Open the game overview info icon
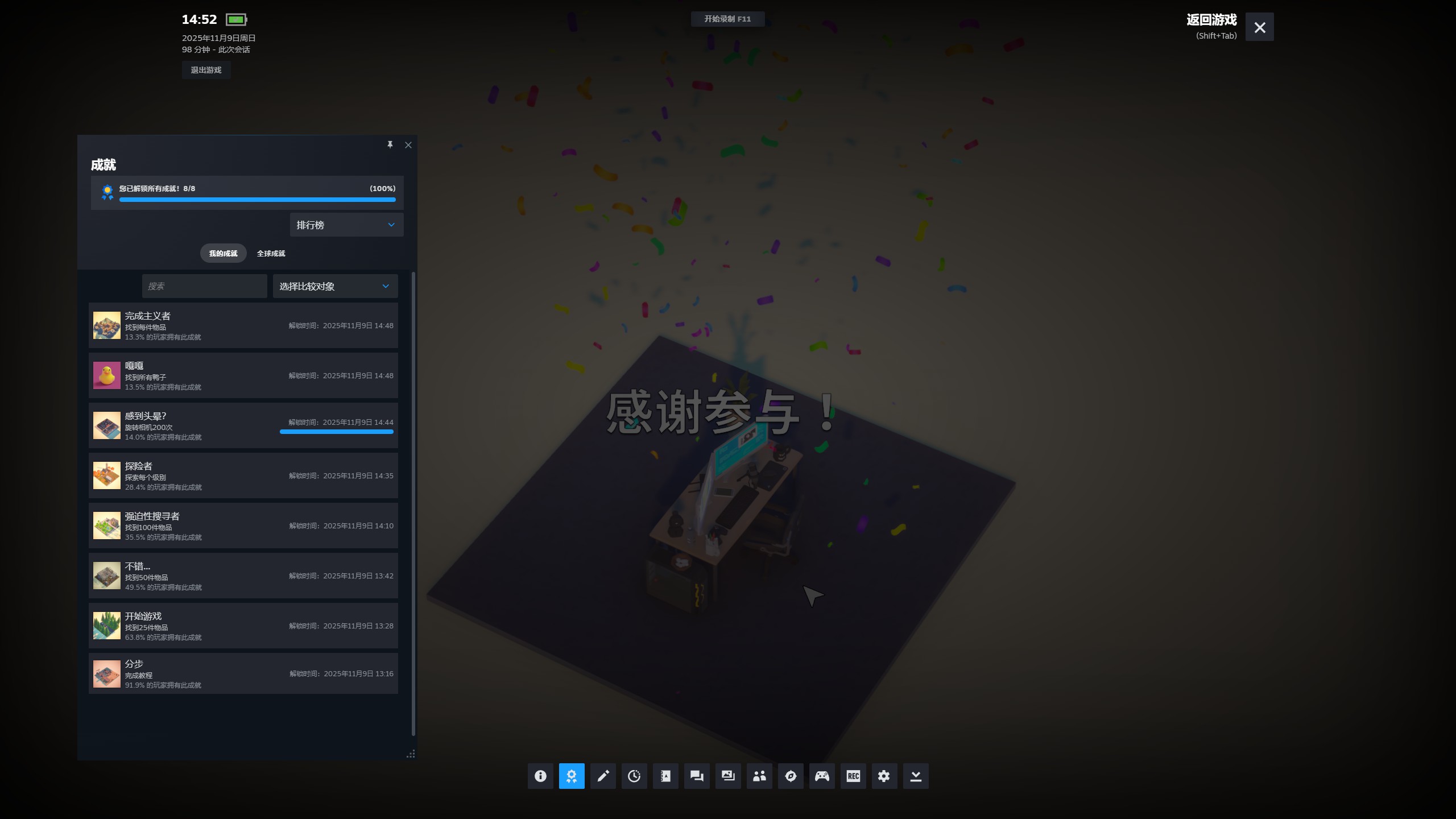This screenshot has height=819, width=1456. 540,776
